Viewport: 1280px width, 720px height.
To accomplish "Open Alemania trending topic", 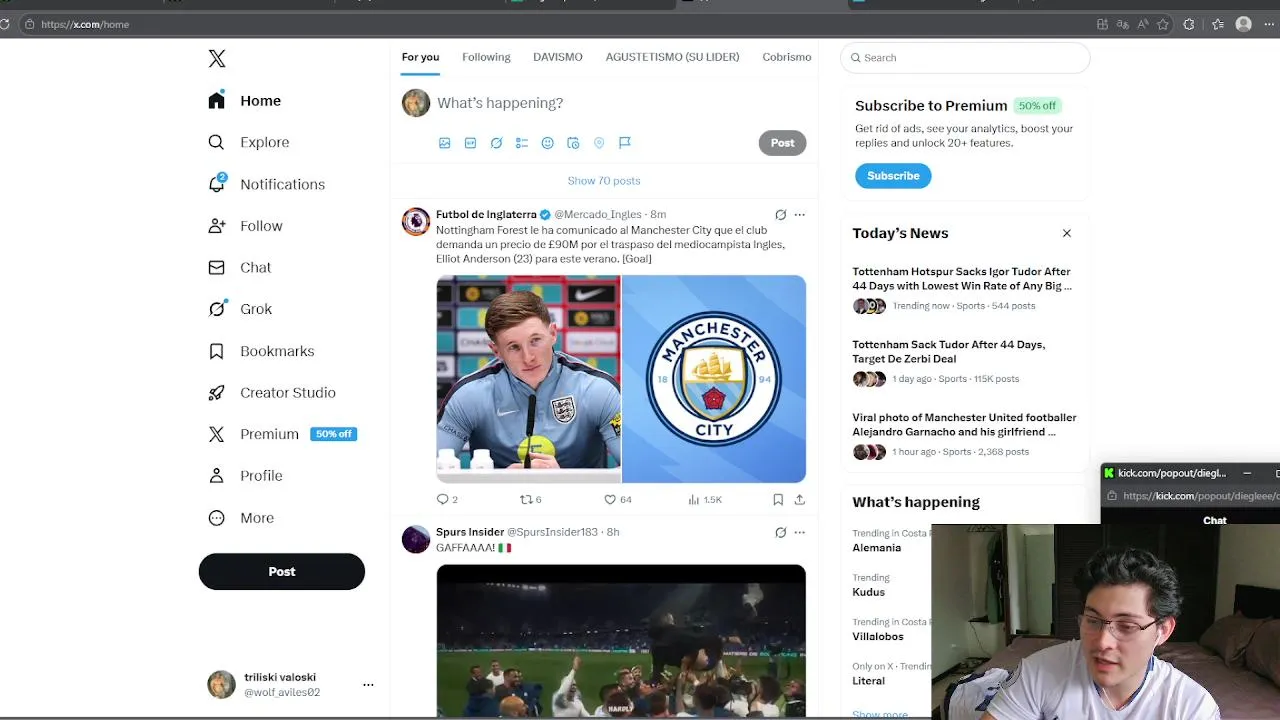I will (x=877, y=548).
